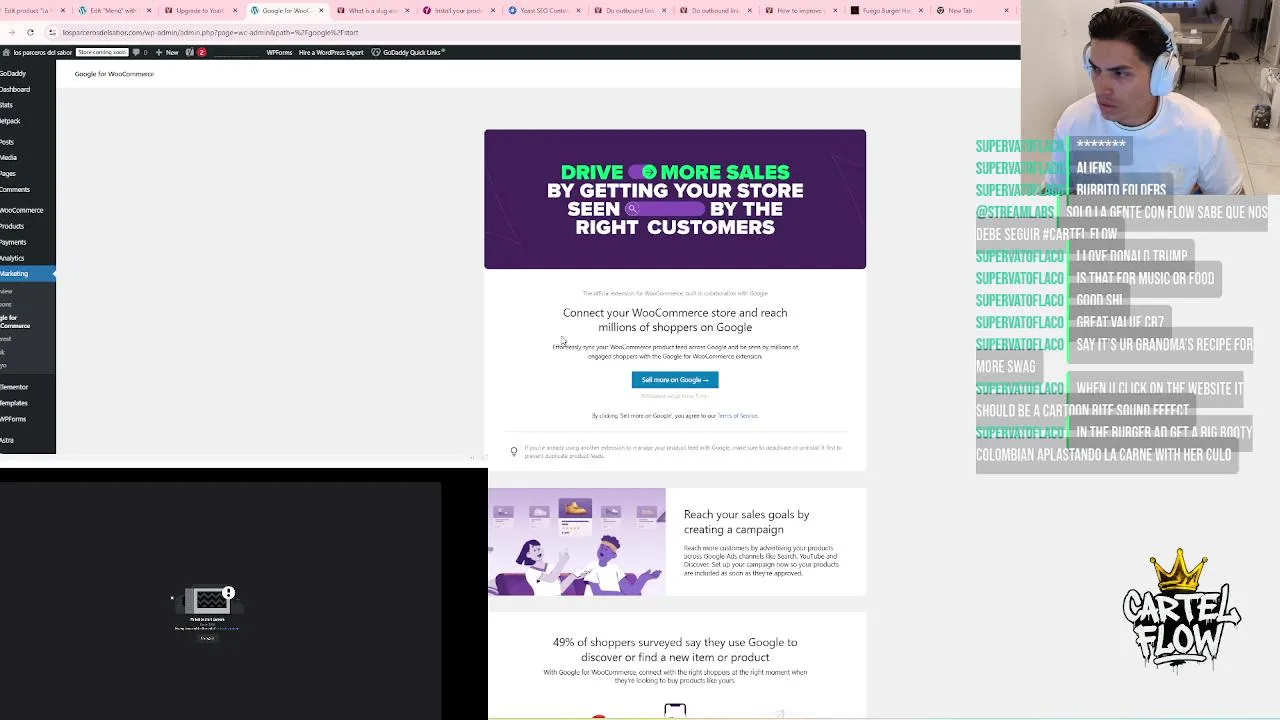This screenshot has width=1280, height=720.
Task: Open Templates in the sidebar
Action: click(27, 403)
